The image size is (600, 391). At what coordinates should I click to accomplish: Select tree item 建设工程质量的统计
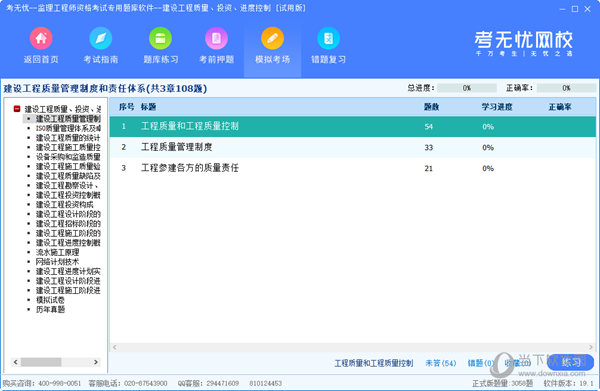(68, 138)
